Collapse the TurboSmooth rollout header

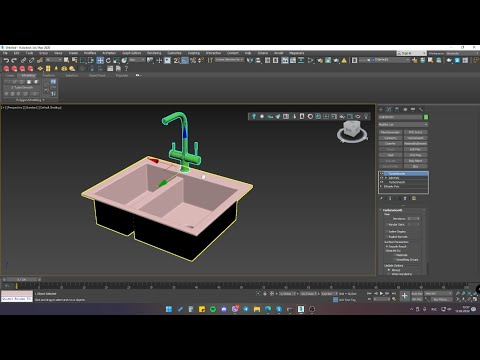point(392,210)
